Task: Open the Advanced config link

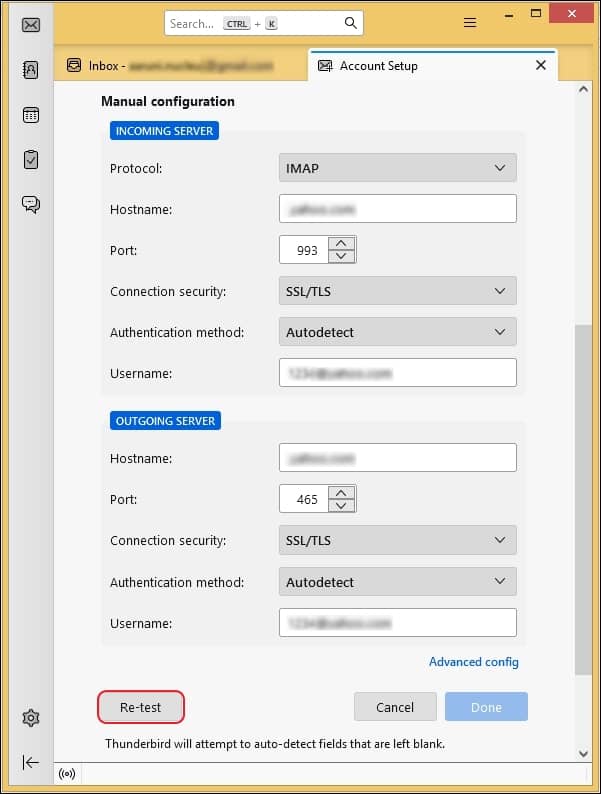Action: (x=473, y=662)
